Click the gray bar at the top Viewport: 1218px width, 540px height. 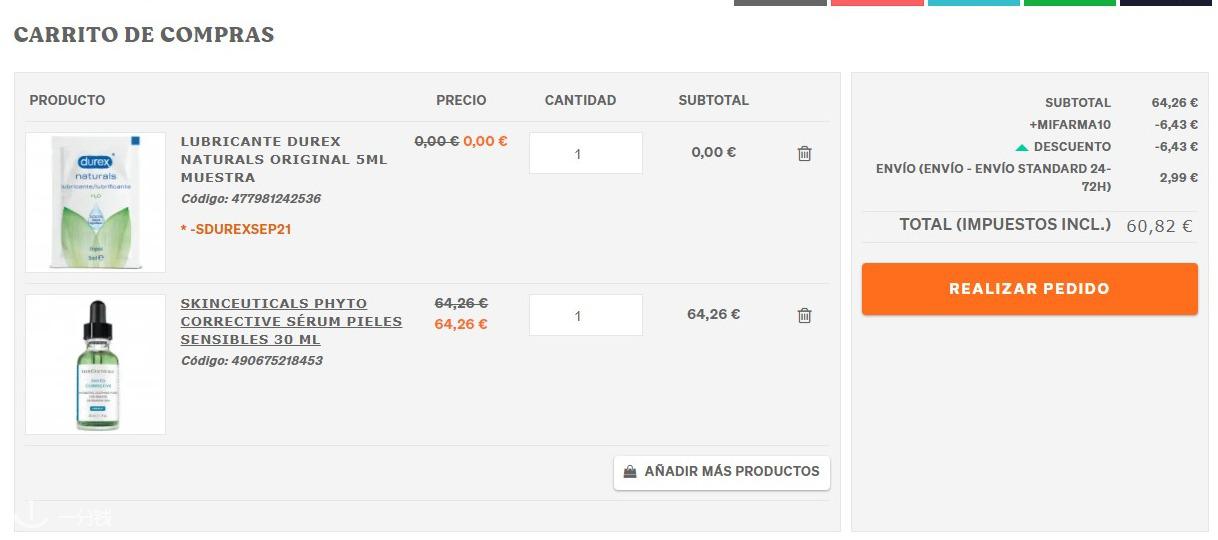(780, 3)
